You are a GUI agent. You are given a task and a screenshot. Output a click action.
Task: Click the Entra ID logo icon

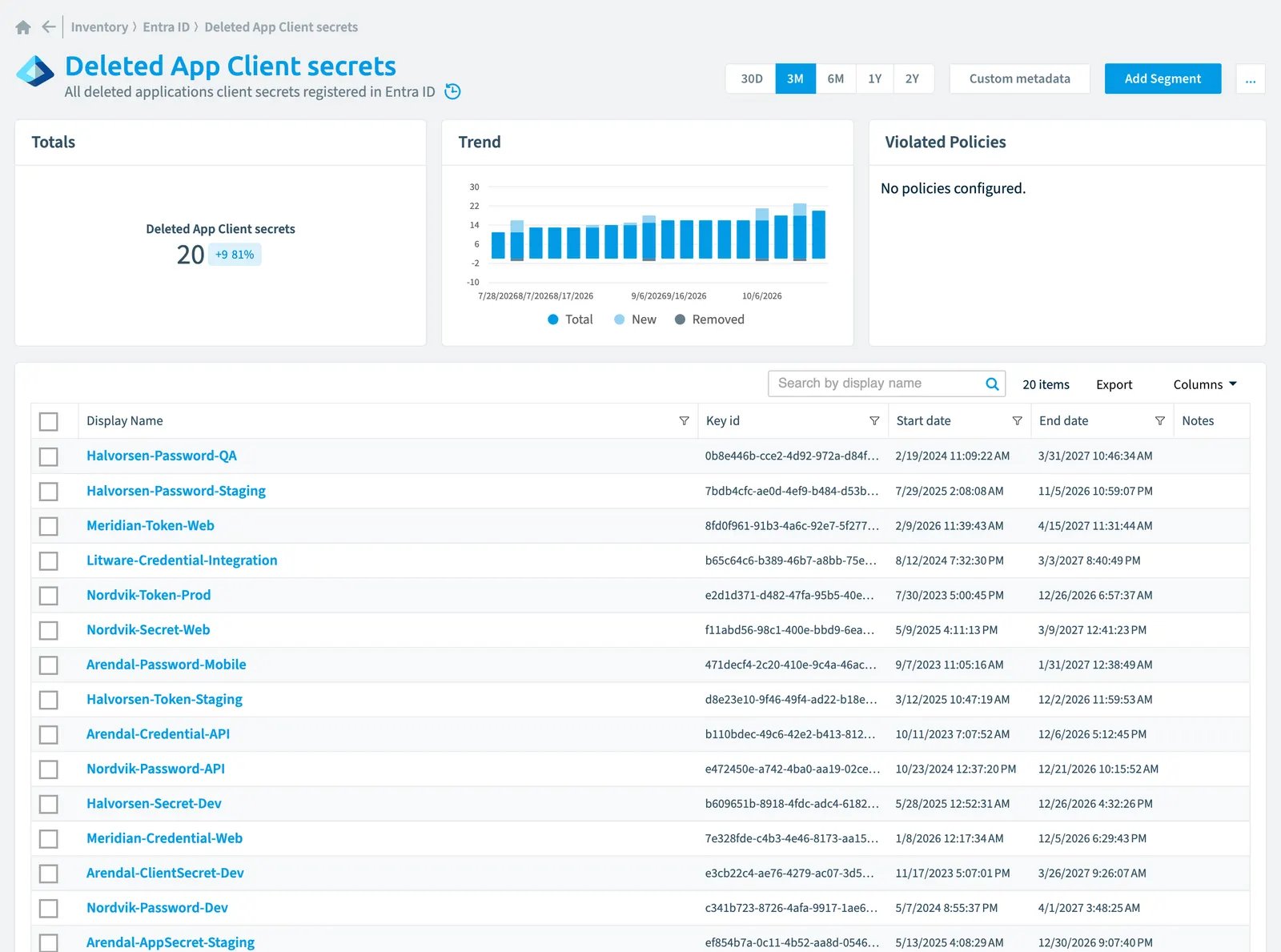(x=35, y=71)
